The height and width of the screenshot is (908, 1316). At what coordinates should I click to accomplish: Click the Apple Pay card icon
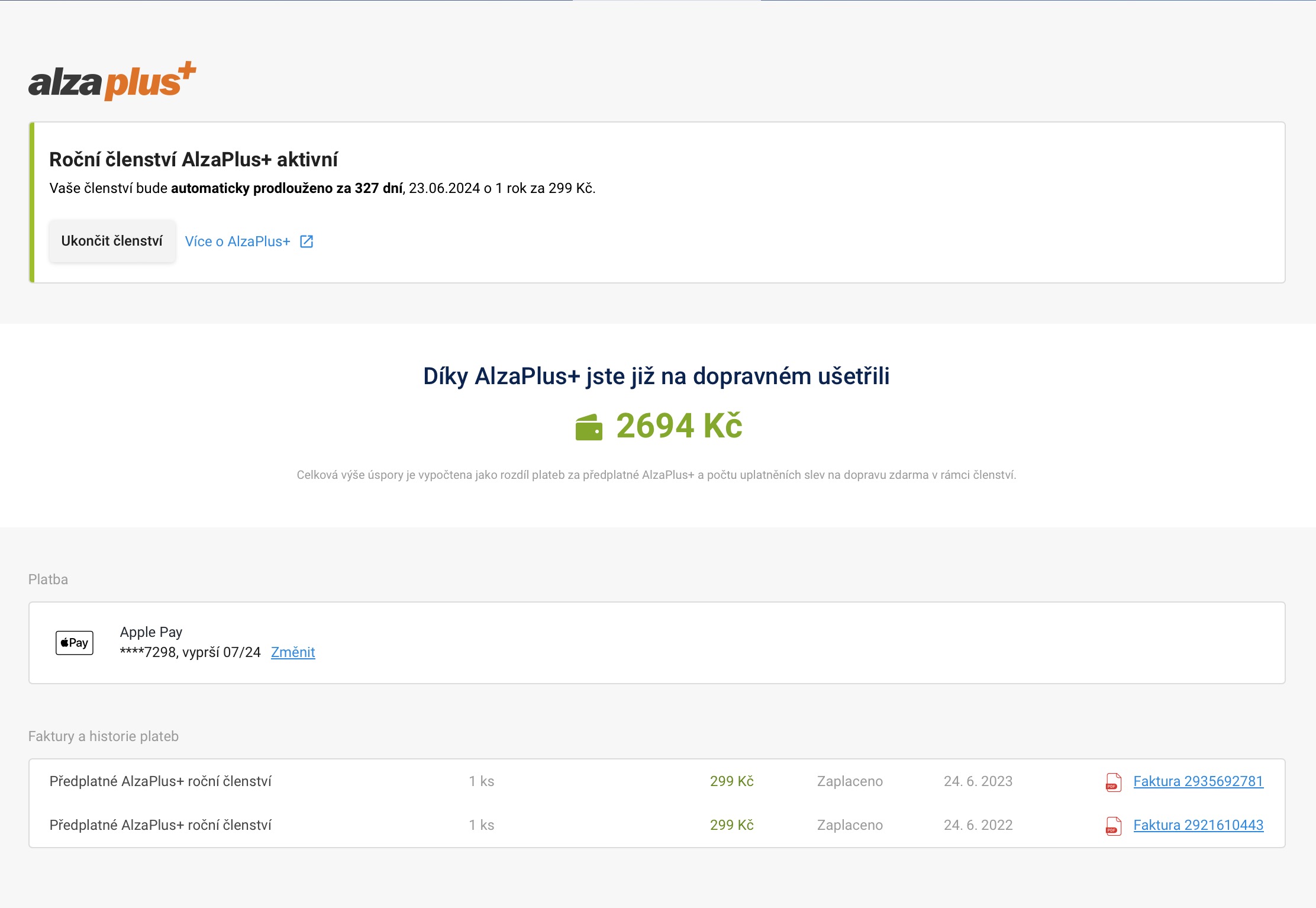(74, 642)
